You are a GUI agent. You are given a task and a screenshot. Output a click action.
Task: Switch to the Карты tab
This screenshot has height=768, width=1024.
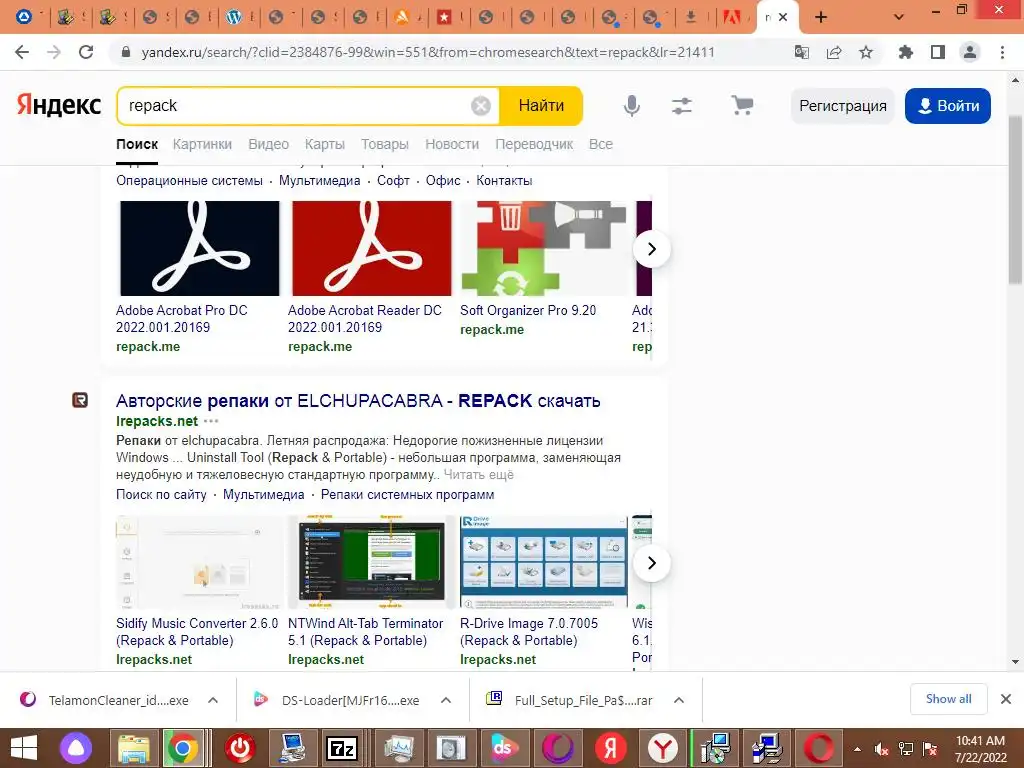[325, 144]
